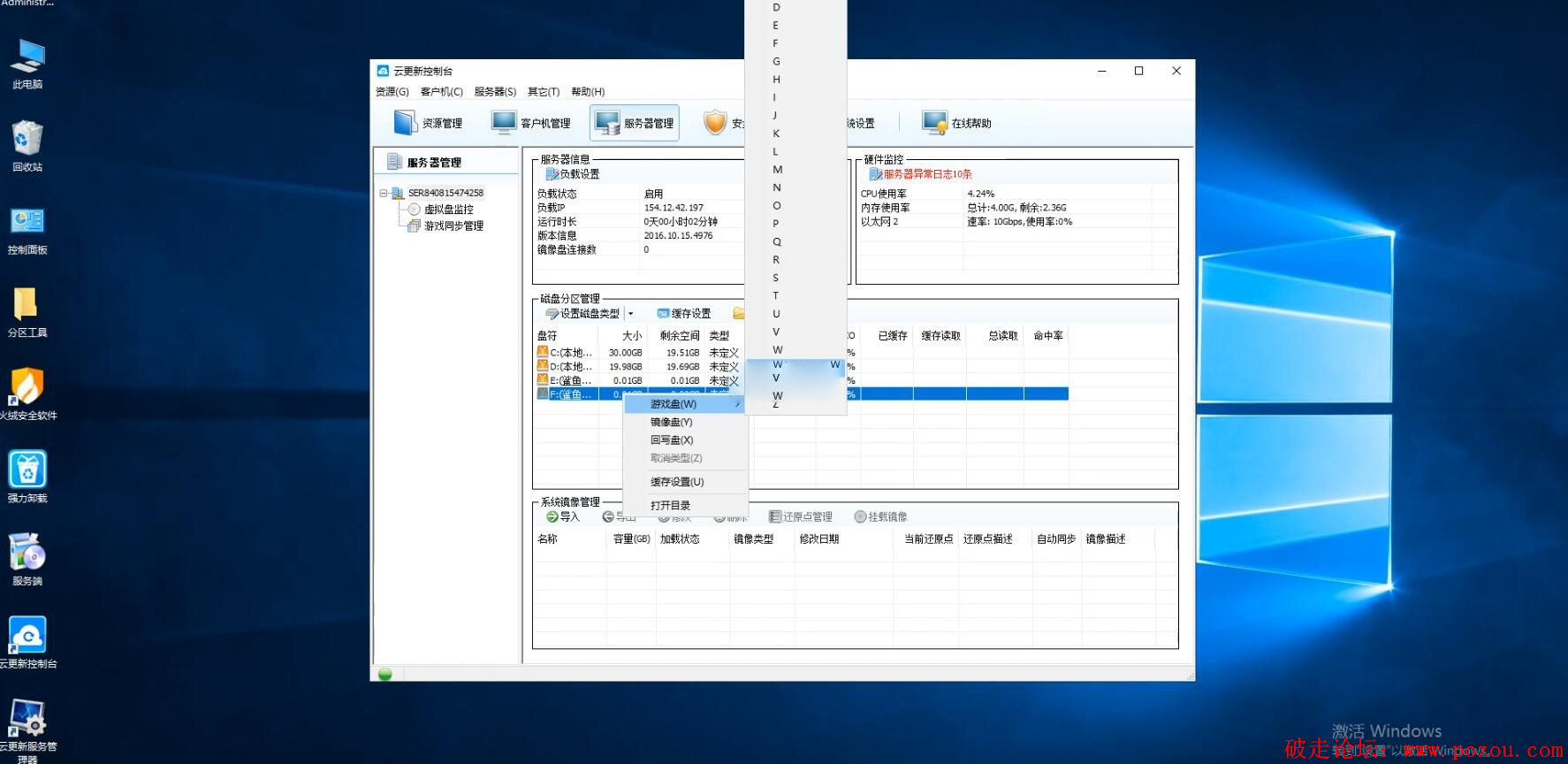Open 资源管理 in the toolbar
The width and height of the screenshot is (1568, 764).
(428, 123)
